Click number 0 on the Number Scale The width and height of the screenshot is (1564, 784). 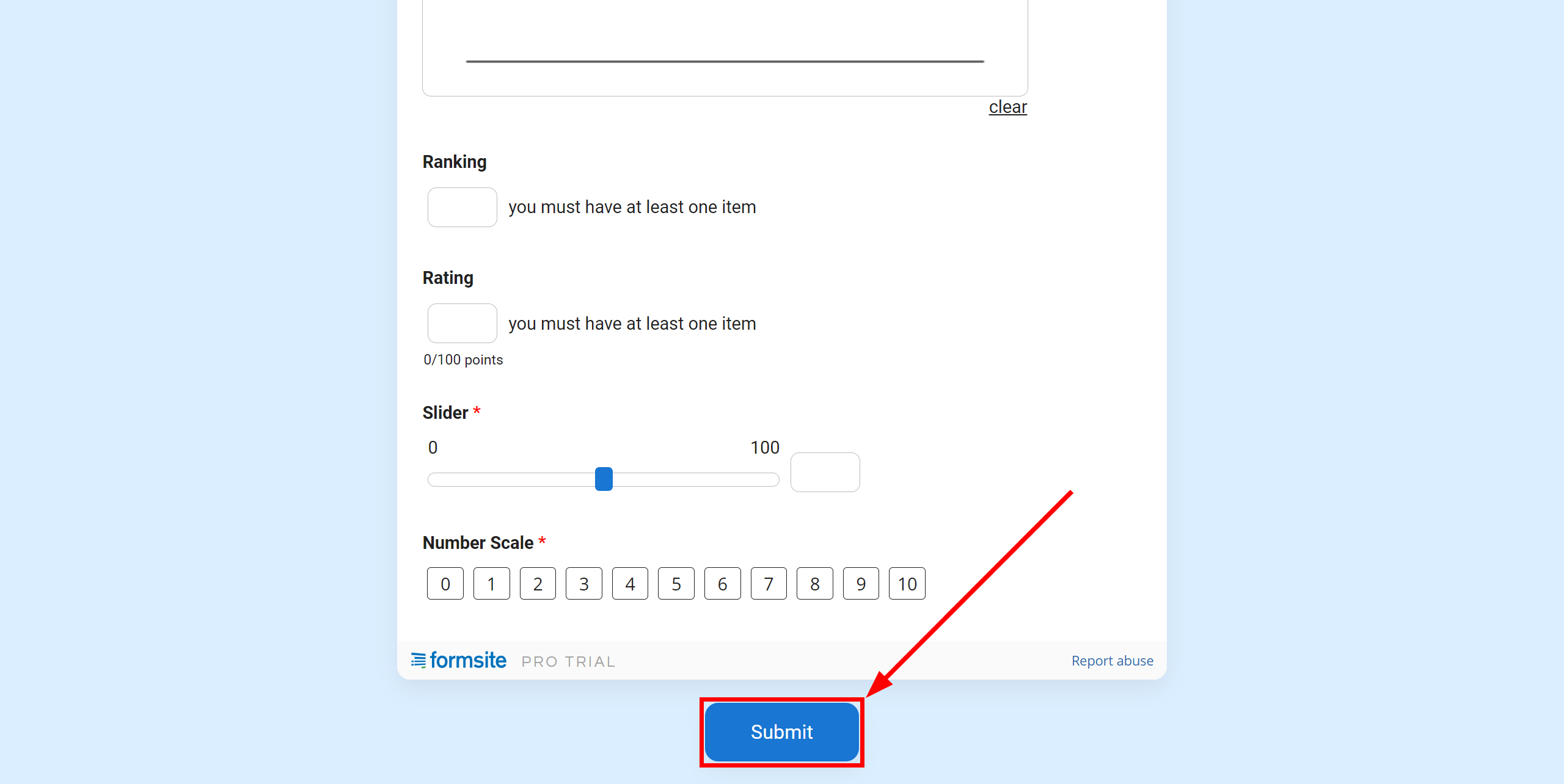coord(445,583)
